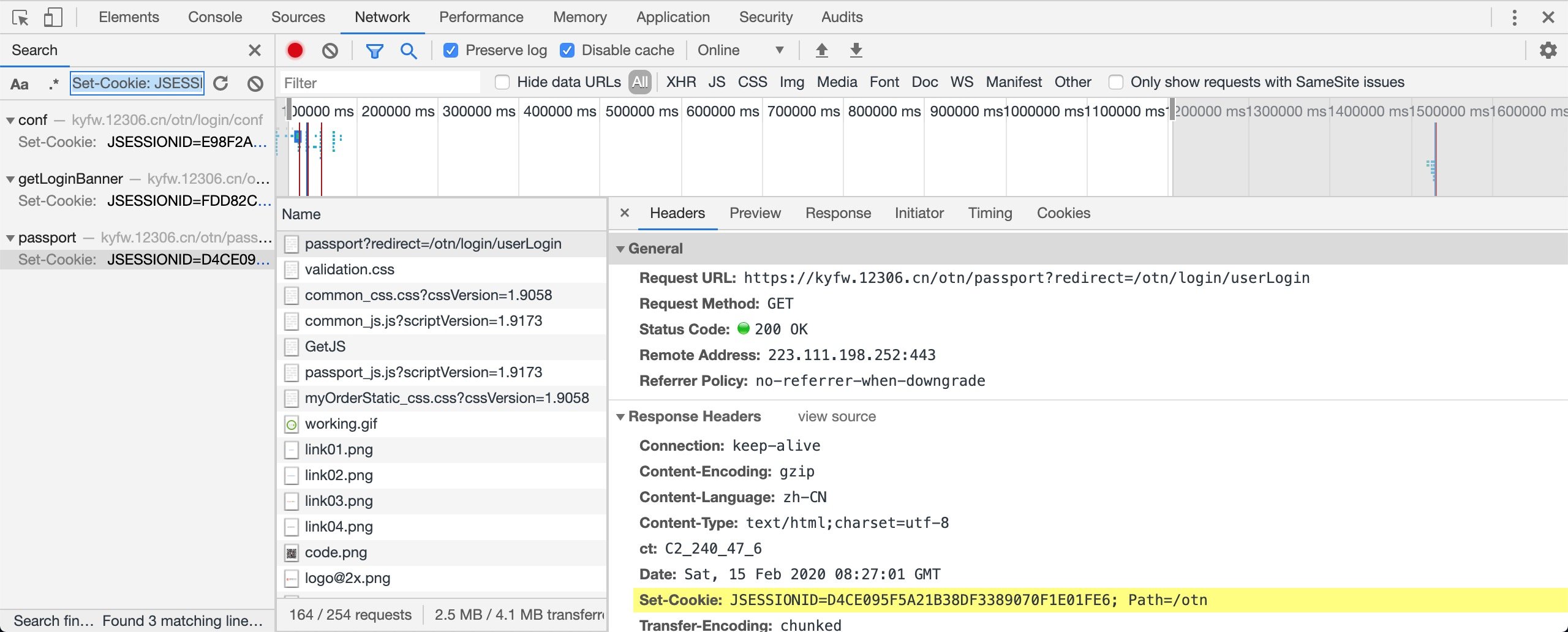Check Hide data URLs

click(503, 81)
